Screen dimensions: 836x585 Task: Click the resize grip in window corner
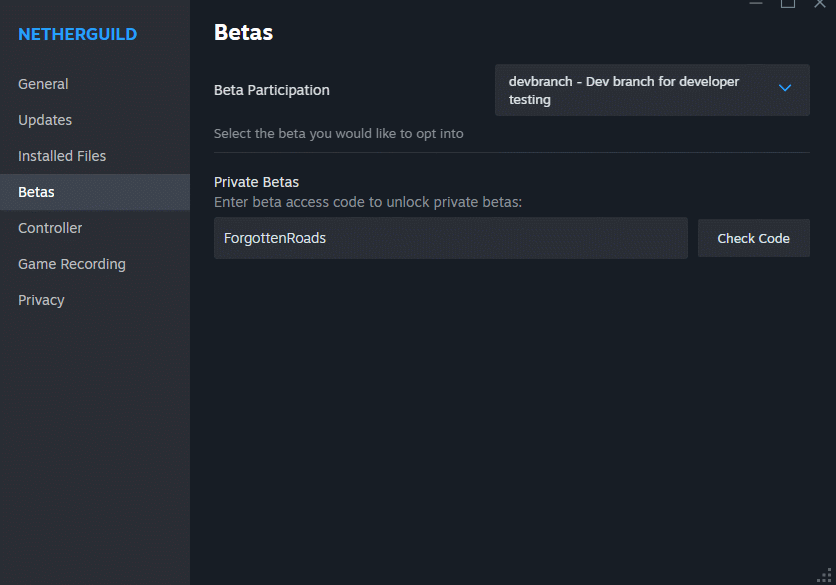coord(826,576)
